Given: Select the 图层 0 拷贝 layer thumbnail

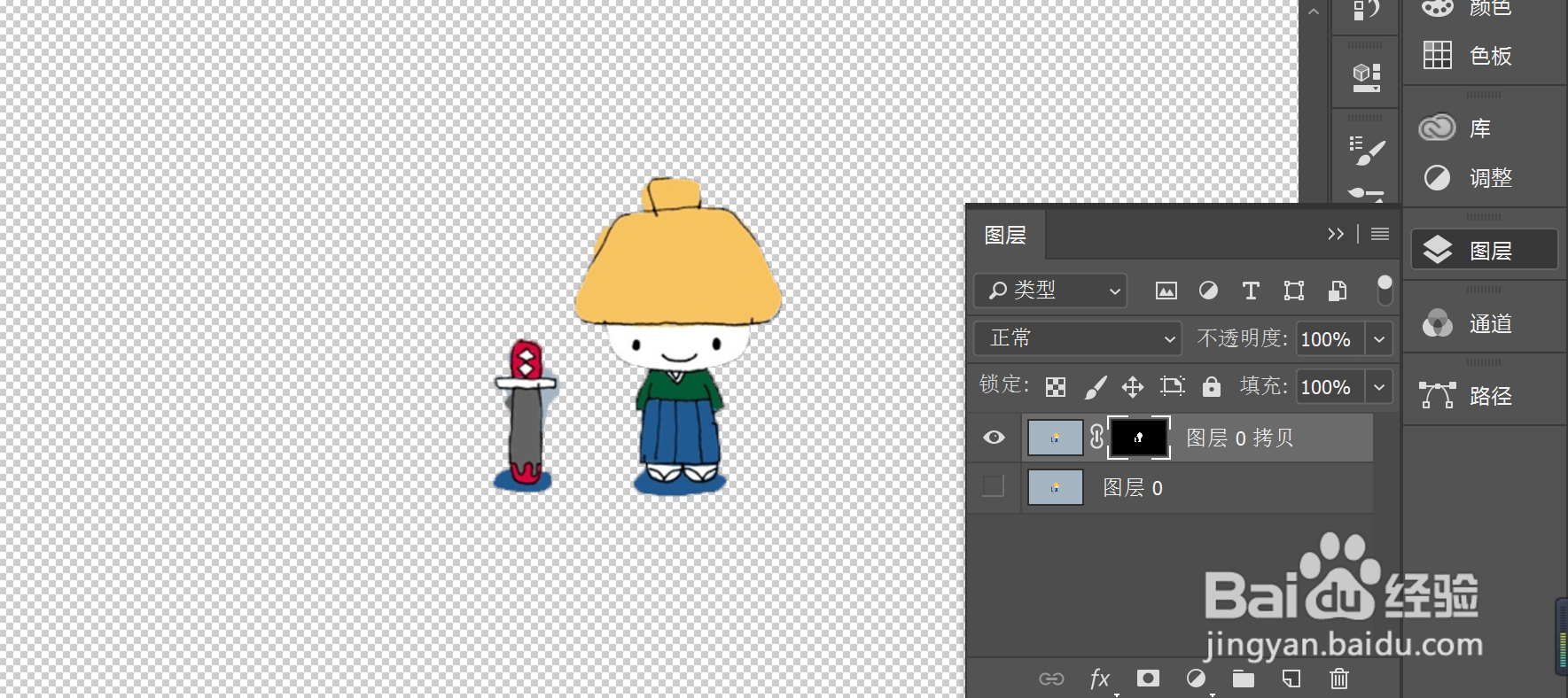Looking at the screenshot, I should pos(1055,438).
